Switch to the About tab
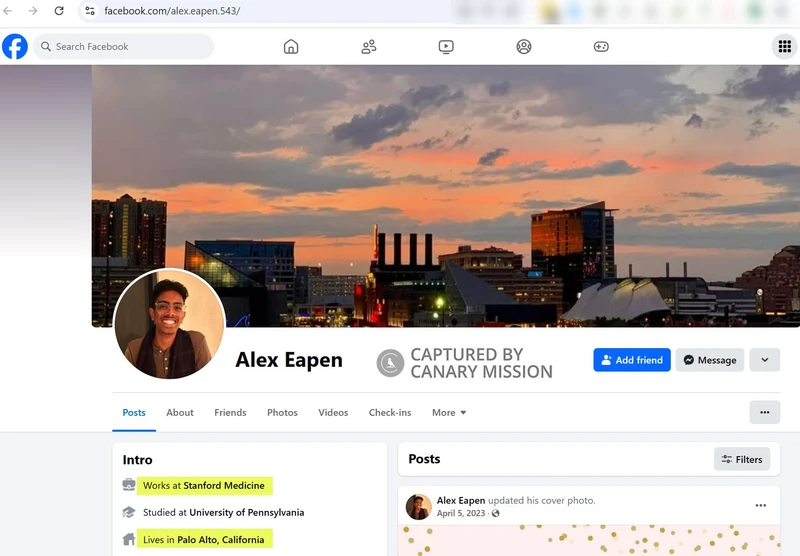Screen dimensions: 800x556 180,412
